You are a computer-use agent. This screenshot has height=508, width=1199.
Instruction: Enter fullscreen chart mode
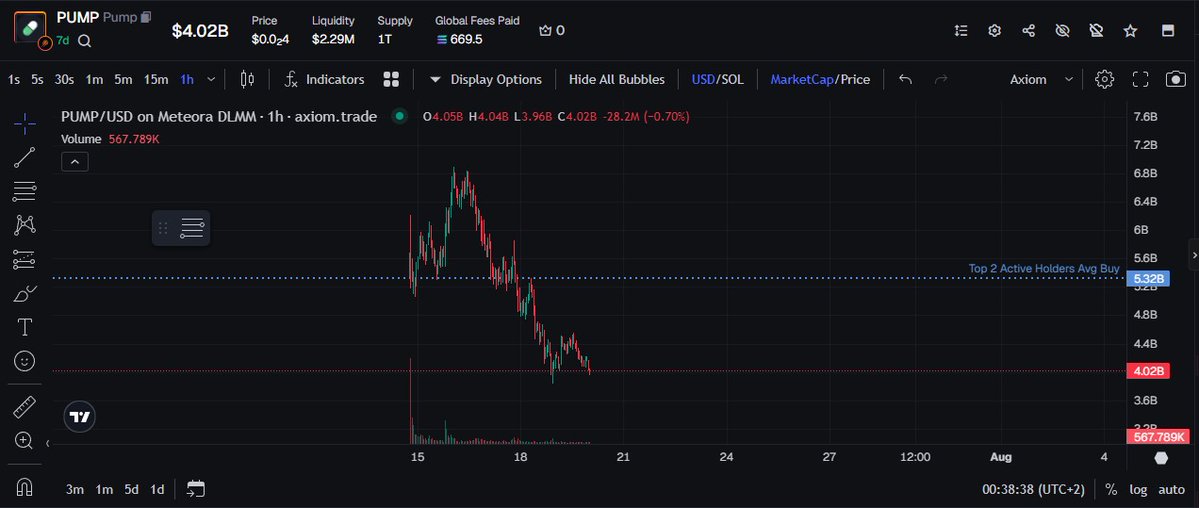(1140, 79)
